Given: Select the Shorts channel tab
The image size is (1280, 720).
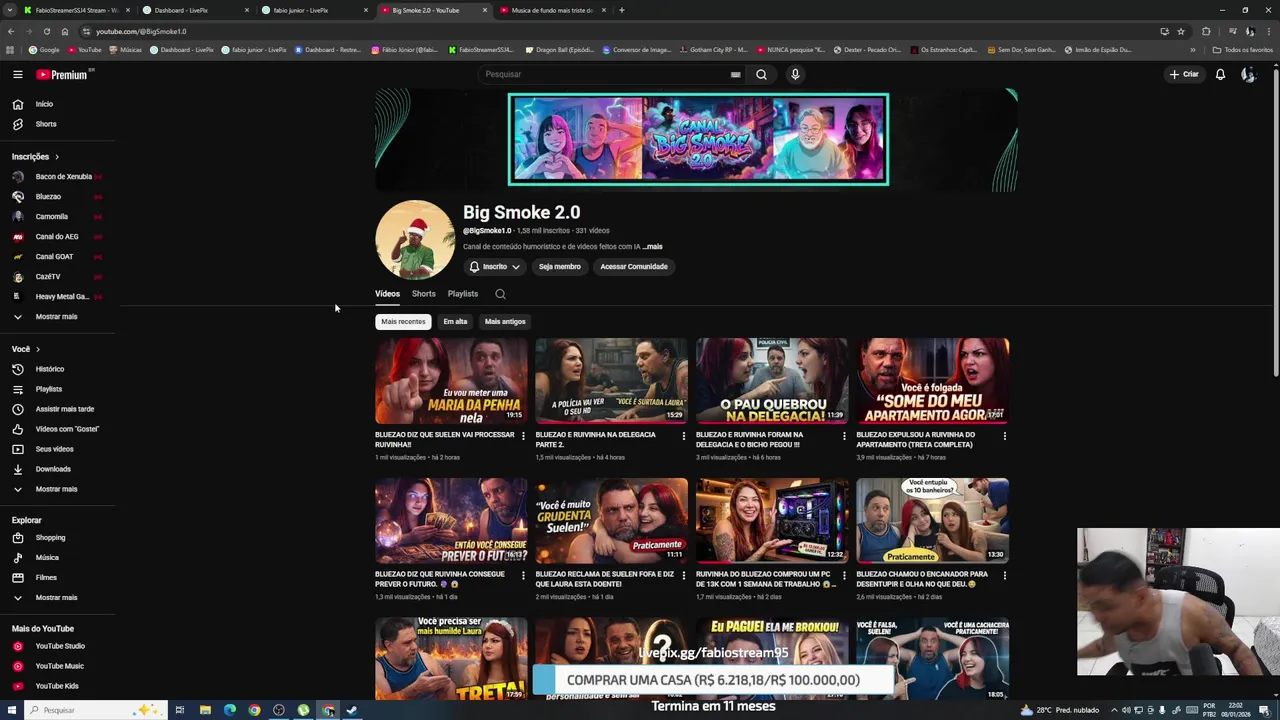Looking at the screenshot, I should pyautogui.click(x=424, y=294).
